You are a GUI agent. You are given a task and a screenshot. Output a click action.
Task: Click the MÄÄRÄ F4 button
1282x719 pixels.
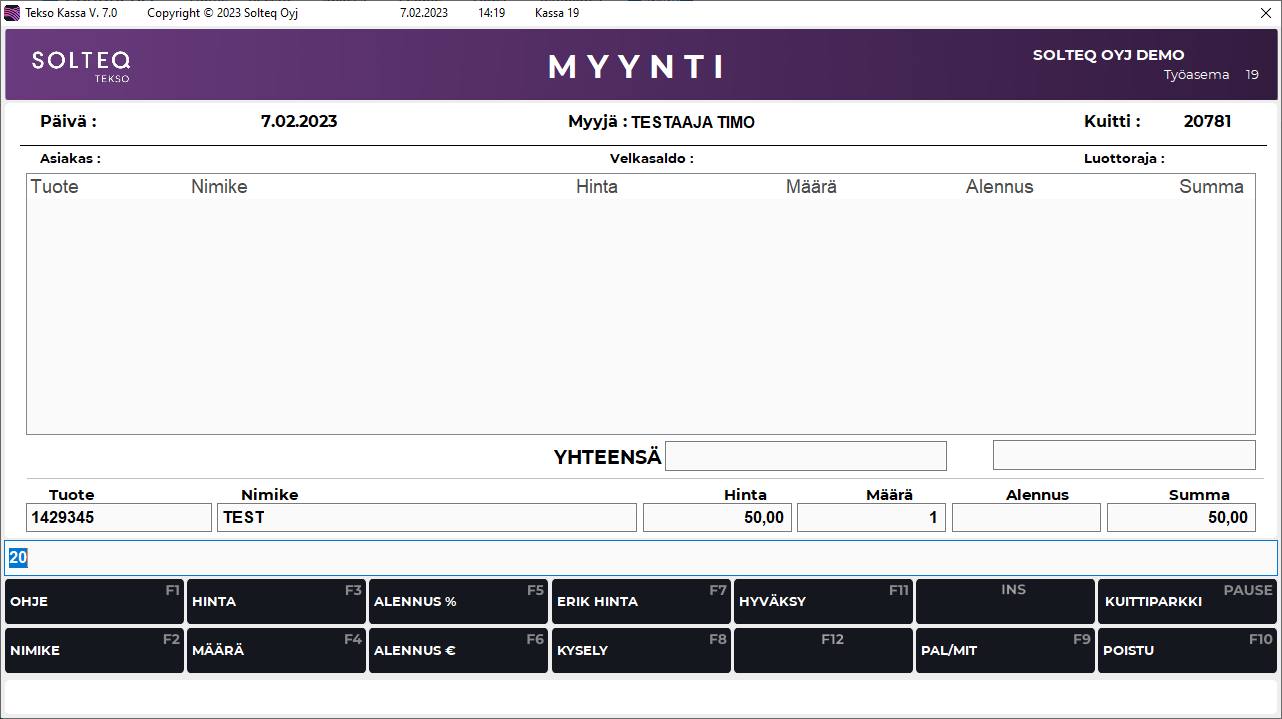(x=276, y=650)
